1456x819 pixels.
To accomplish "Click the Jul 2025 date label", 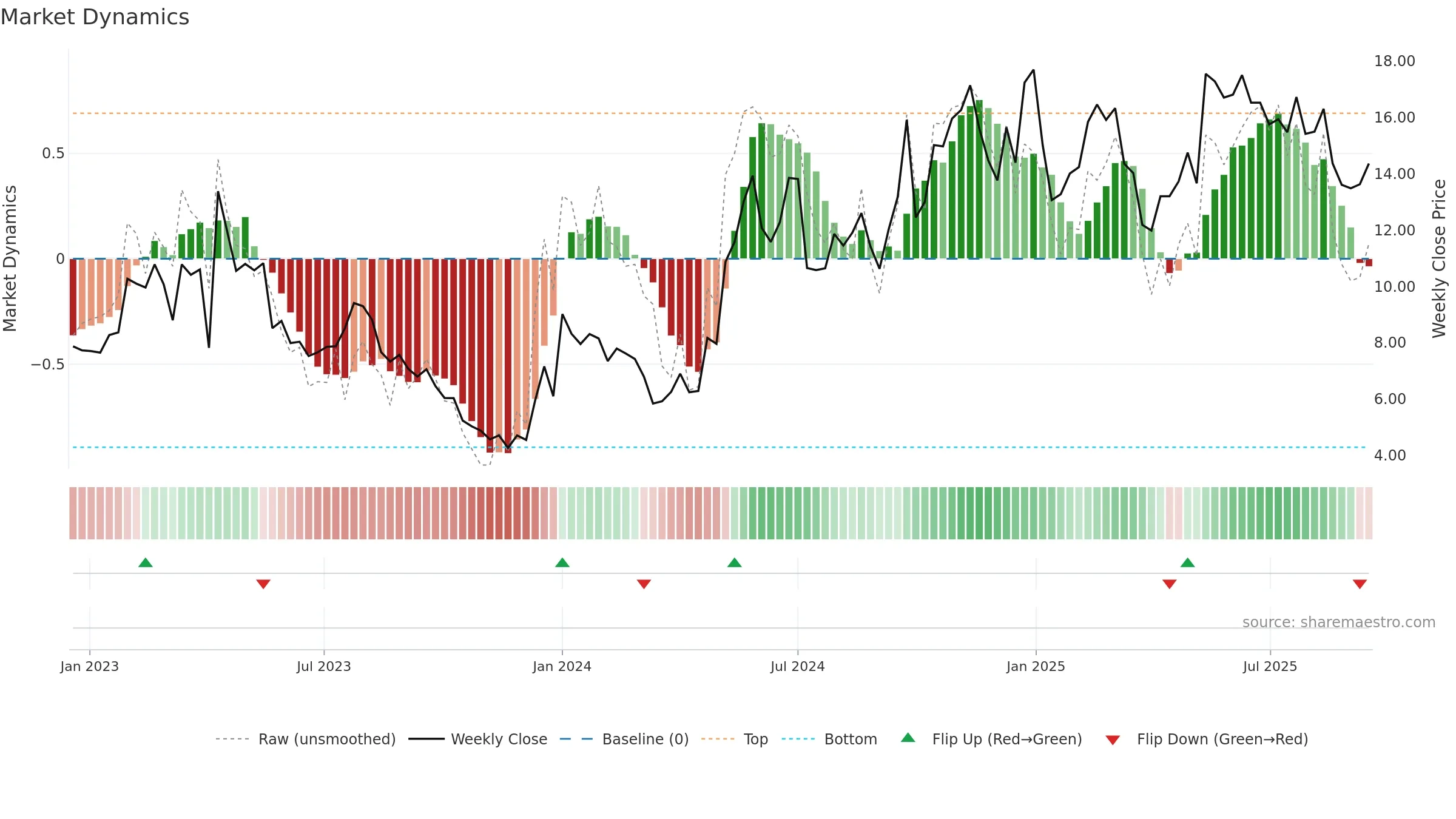I will click(x=1270, y=666).
